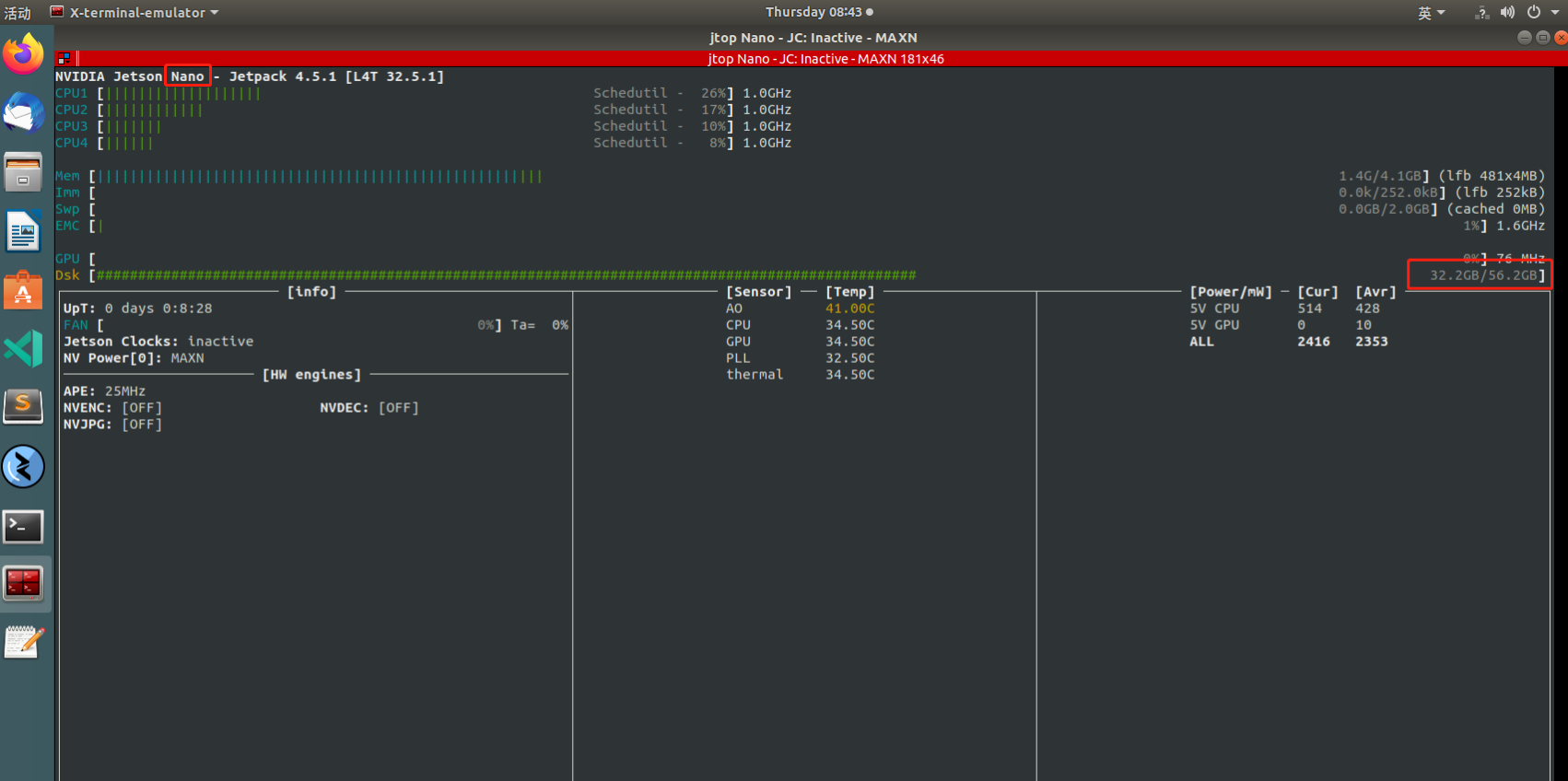Open the Activities overview
This screenshot has width=1568, height=781.
pyautogui.click(x=18, y=12)
